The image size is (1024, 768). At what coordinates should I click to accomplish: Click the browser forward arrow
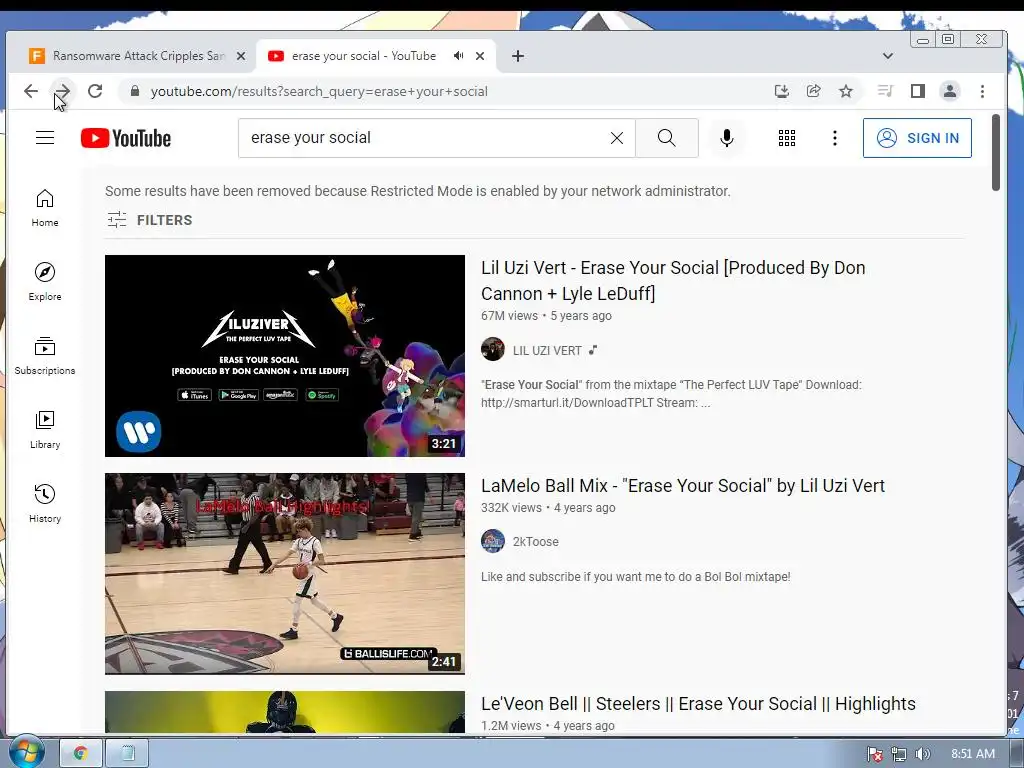point(62,91)
